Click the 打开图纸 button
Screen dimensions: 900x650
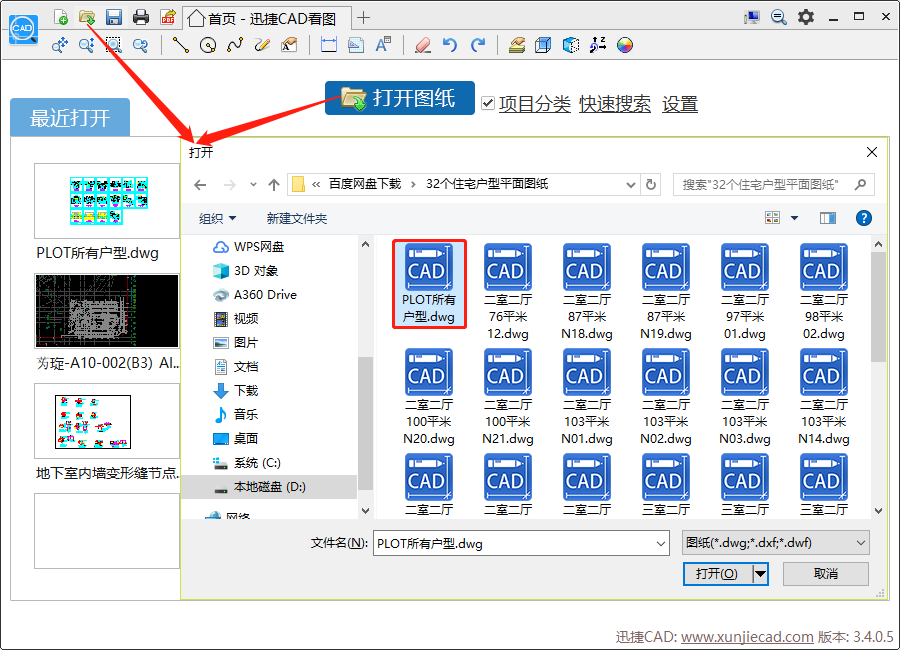coord(399,98)
